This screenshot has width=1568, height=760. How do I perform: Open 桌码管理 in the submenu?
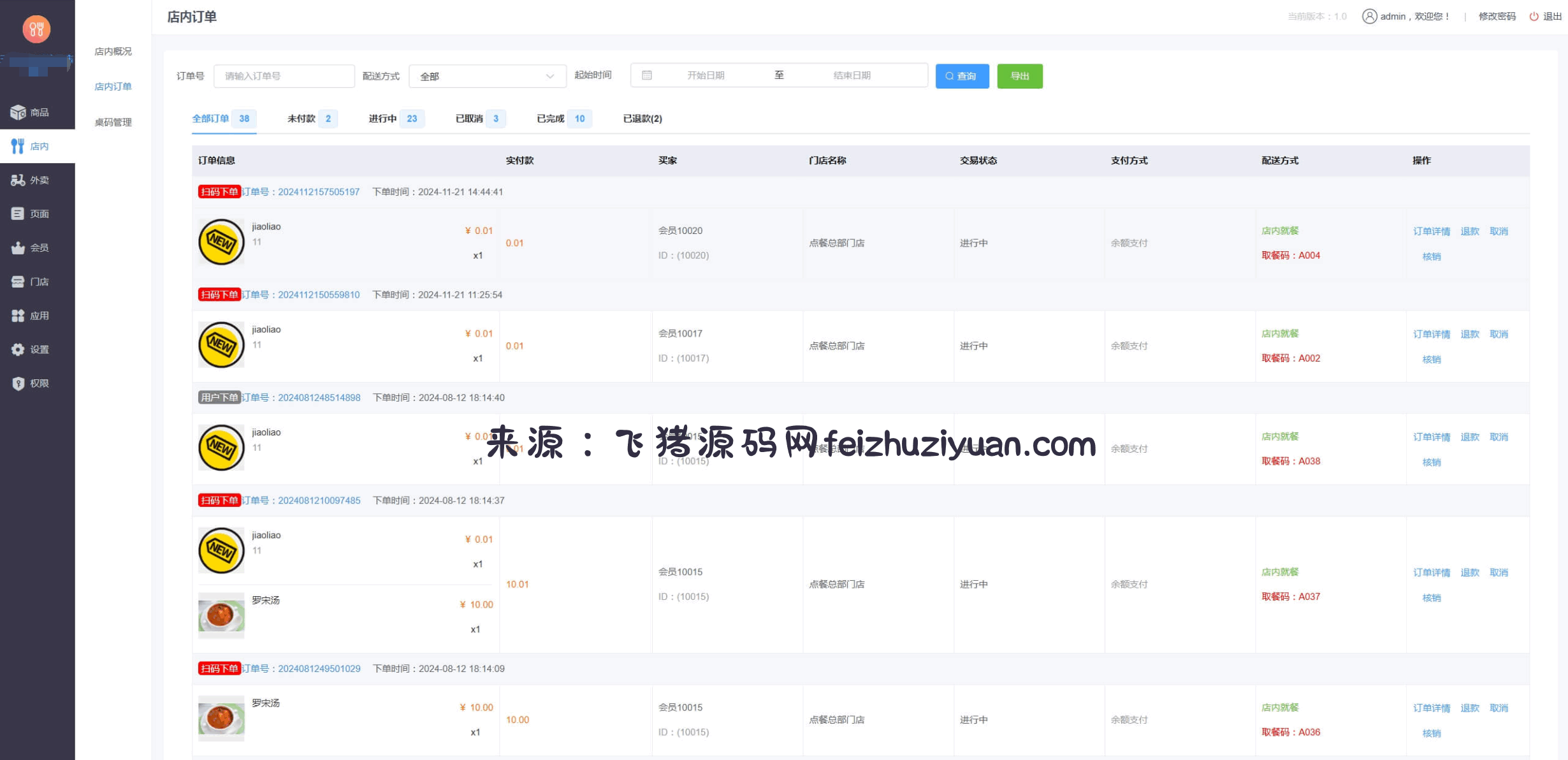pos(113,122)
